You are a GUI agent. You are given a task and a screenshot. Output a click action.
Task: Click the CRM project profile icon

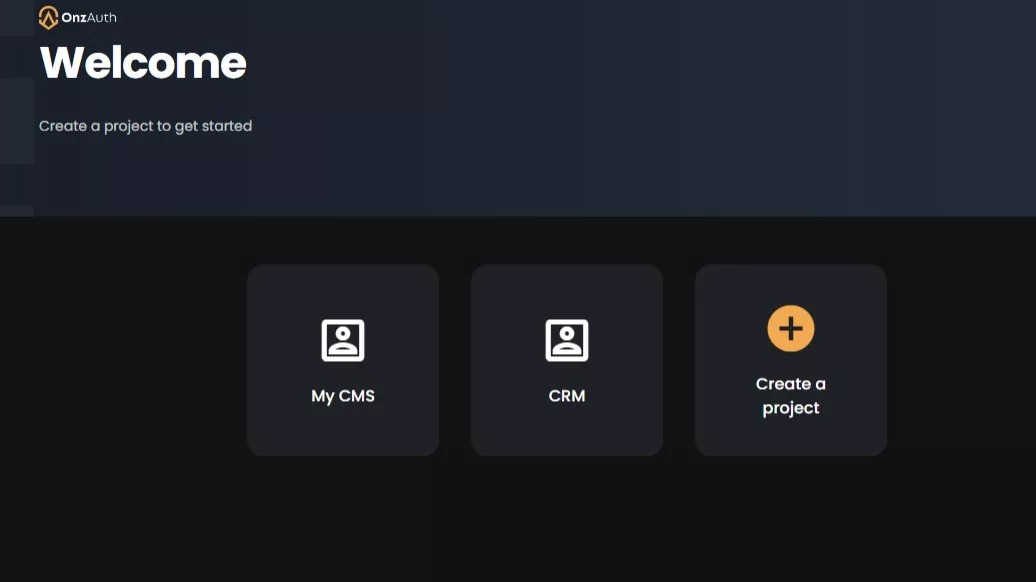(x=567, y=340)
